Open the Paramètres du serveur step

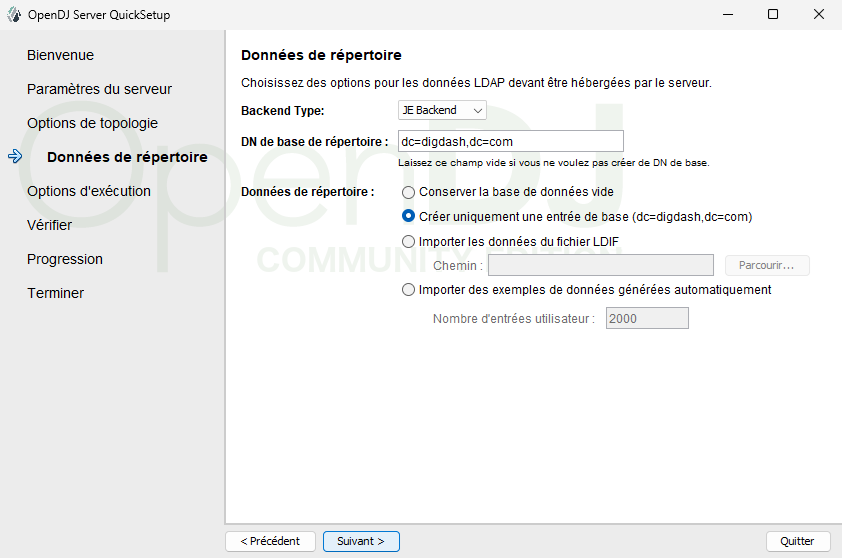[99, 89]
